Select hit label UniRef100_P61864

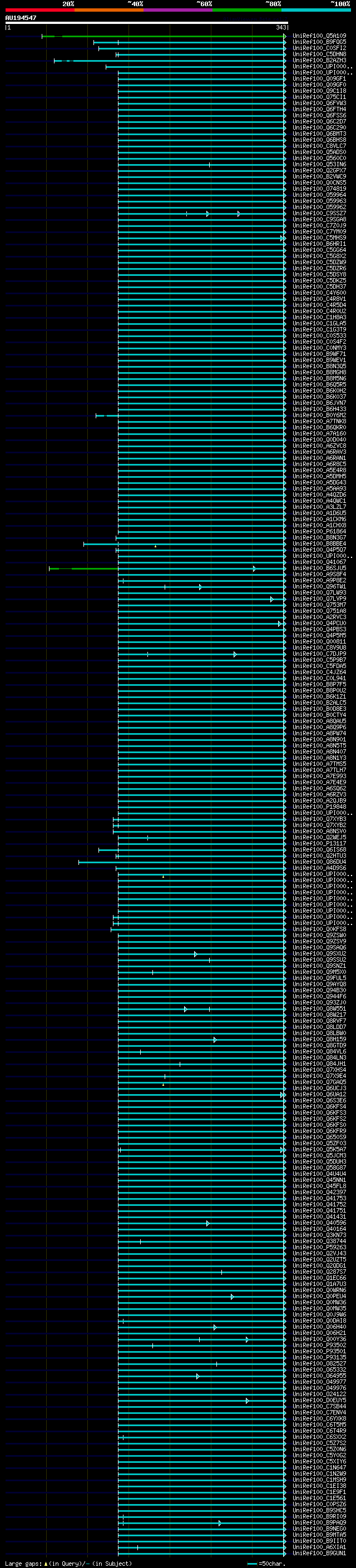pos(319,531)
